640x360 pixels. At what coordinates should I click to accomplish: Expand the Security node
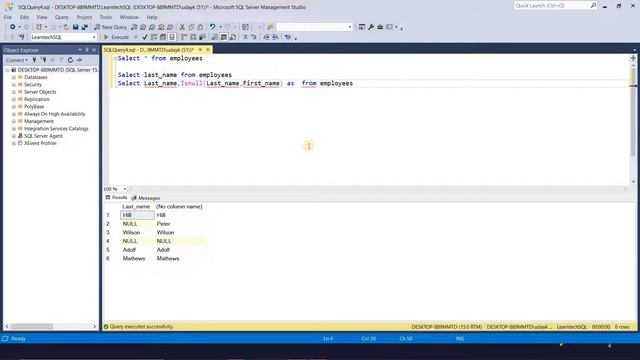tap(13, 85)
